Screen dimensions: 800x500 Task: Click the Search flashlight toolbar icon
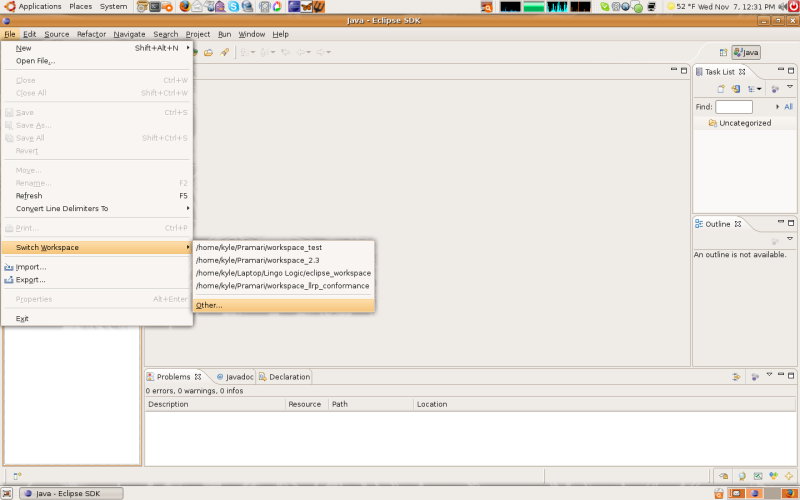tap(224, 52)
